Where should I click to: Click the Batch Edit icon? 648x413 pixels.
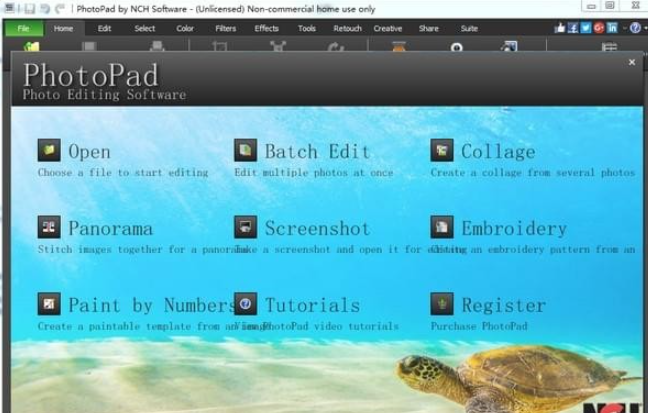(x=245, y=150)
